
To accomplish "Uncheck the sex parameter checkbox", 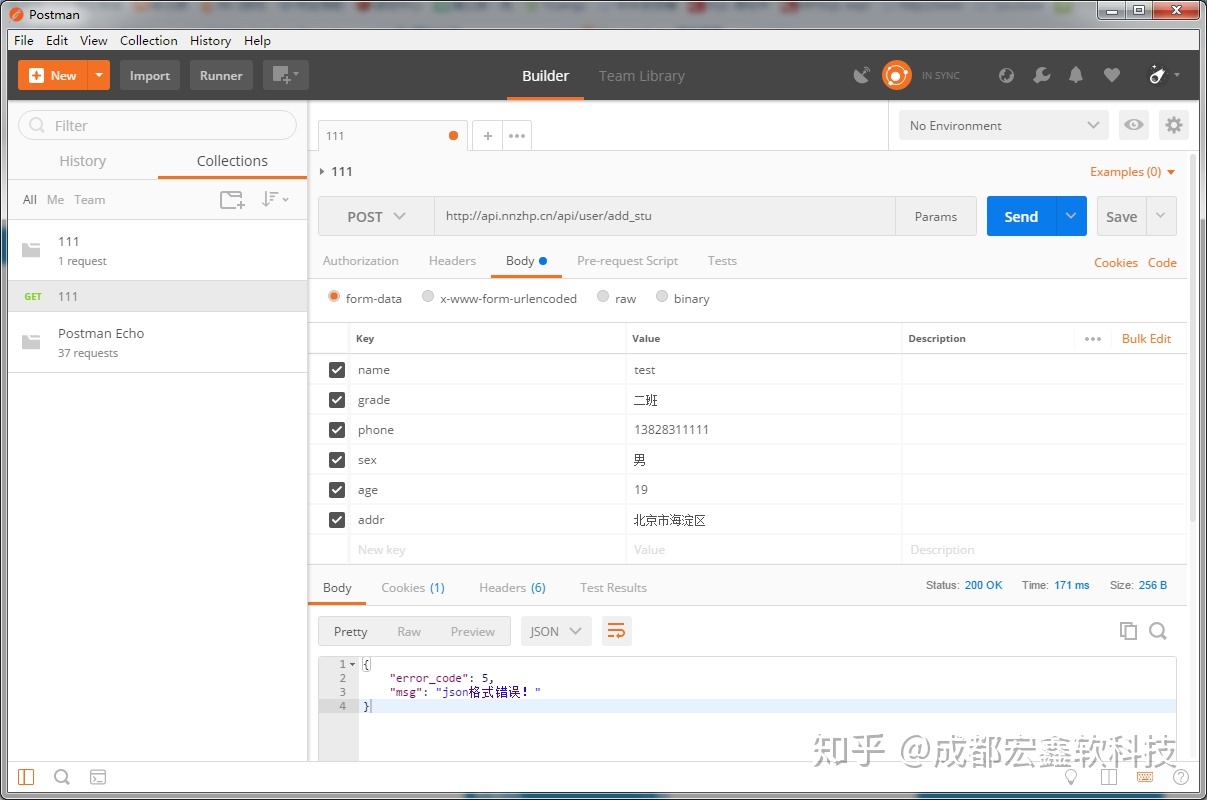I will 337,460.
